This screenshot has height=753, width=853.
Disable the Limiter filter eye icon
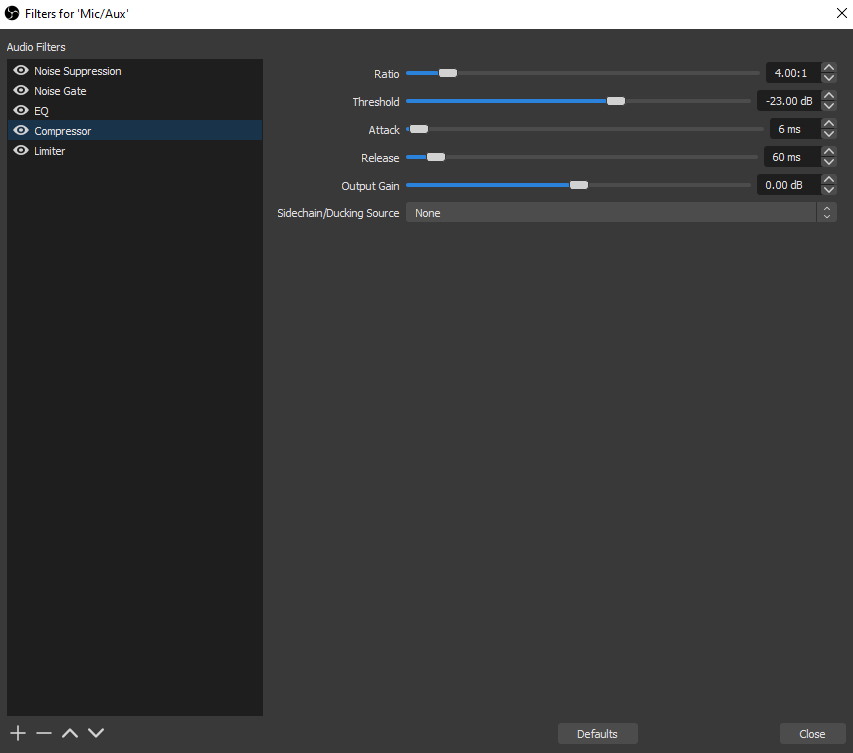point(20,151)
